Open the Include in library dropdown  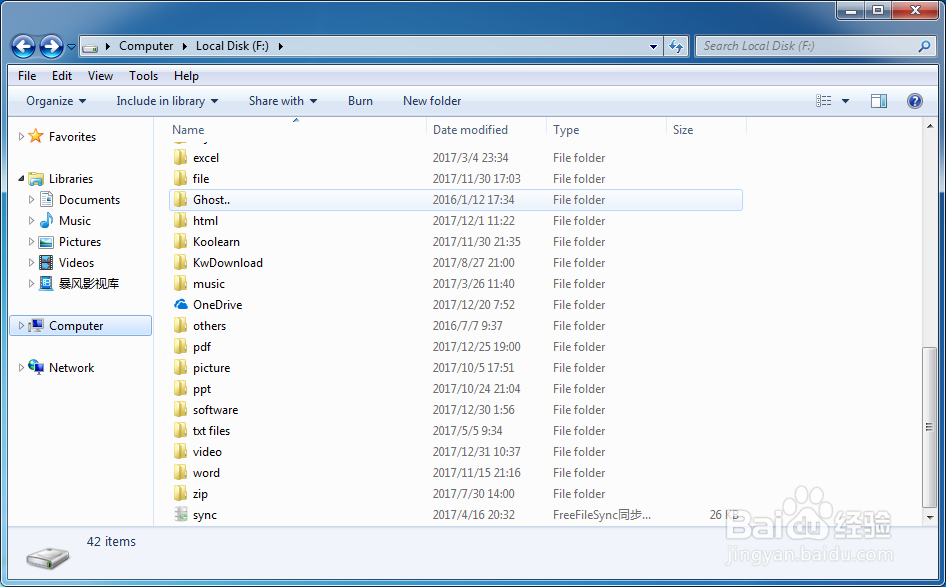pyautogui.click(x=167, y=101)
